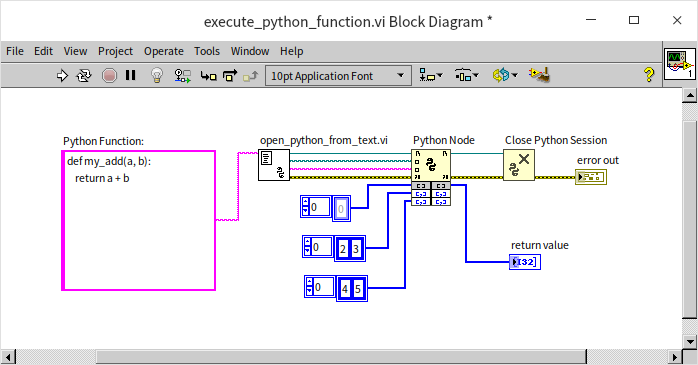Toggle Highlight Execution light bulb

point(157,76)
